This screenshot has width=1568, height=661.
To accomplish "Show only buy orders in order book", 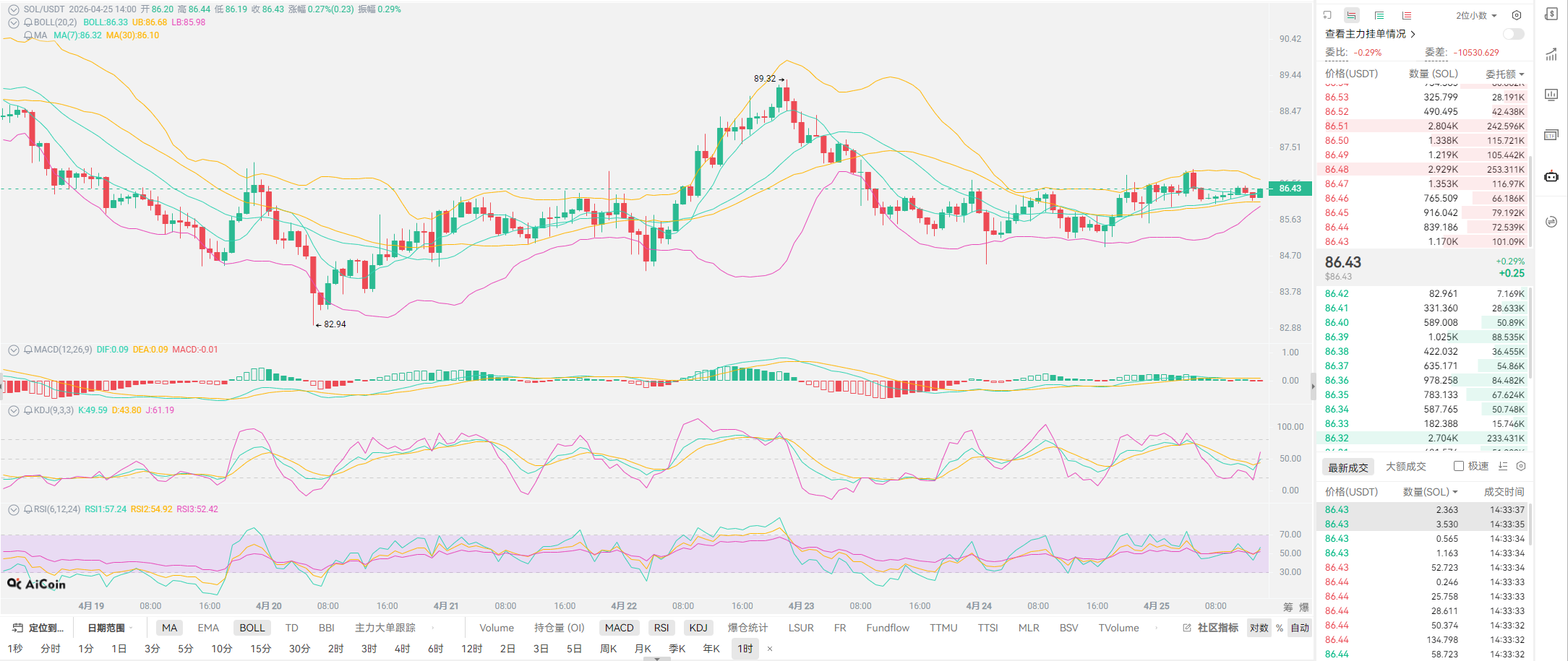I will click(1379, 15).
